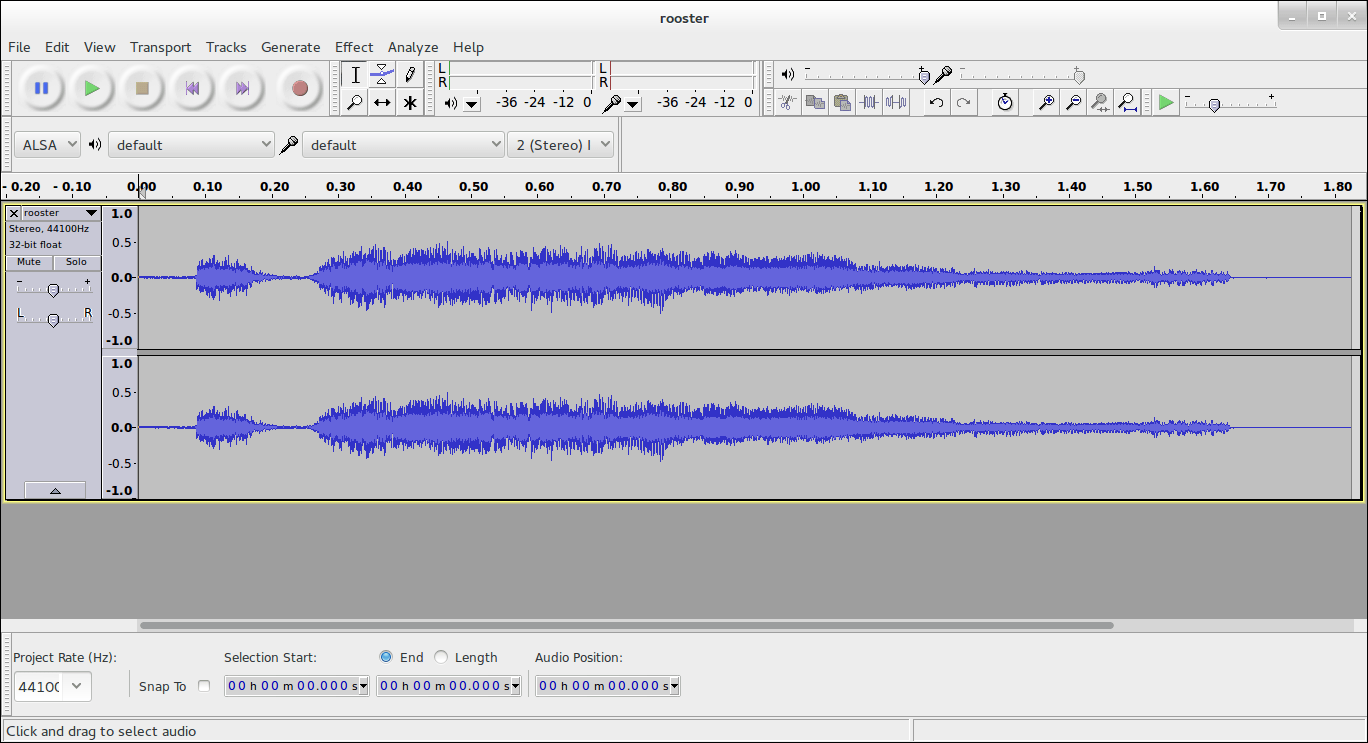Viewport: 1368px width, 743px height.
Task: Switch to the Multi-tool mode
Action: 410,102
